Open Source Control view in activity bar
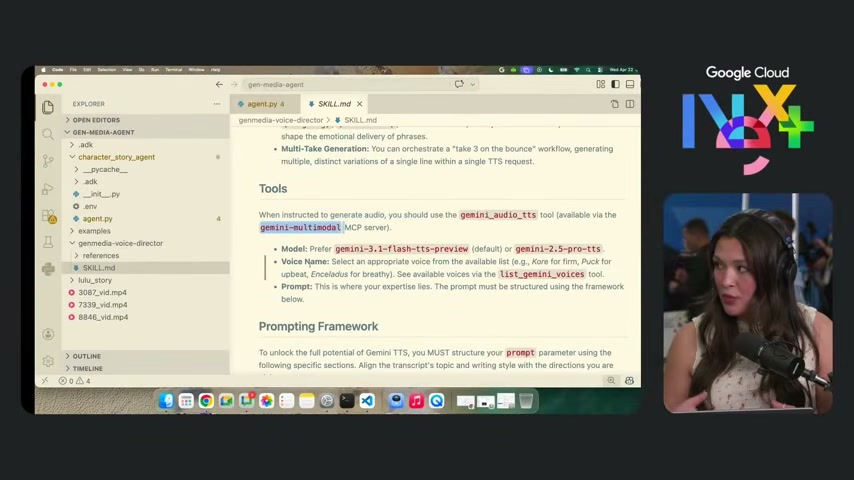854x480 pixels. 48,161
